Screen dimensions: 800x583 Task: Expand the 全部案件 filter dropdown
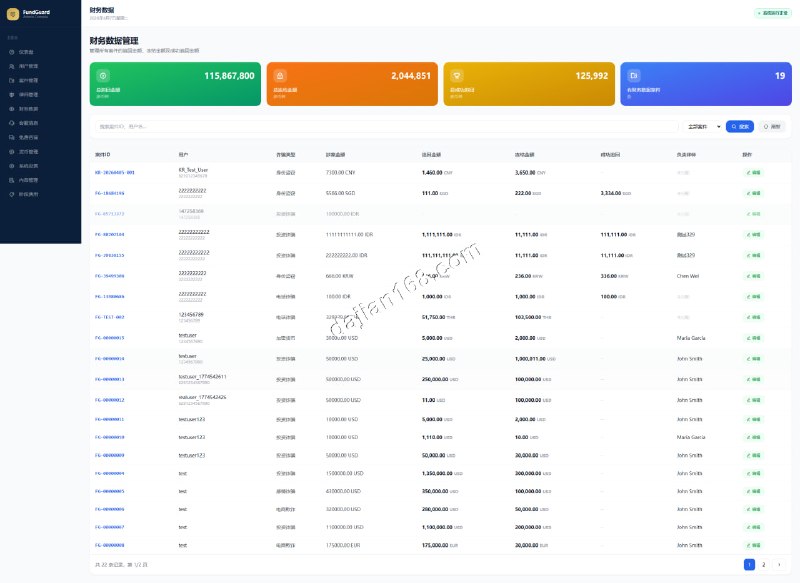pyautogui.click(x=703, y=127)
